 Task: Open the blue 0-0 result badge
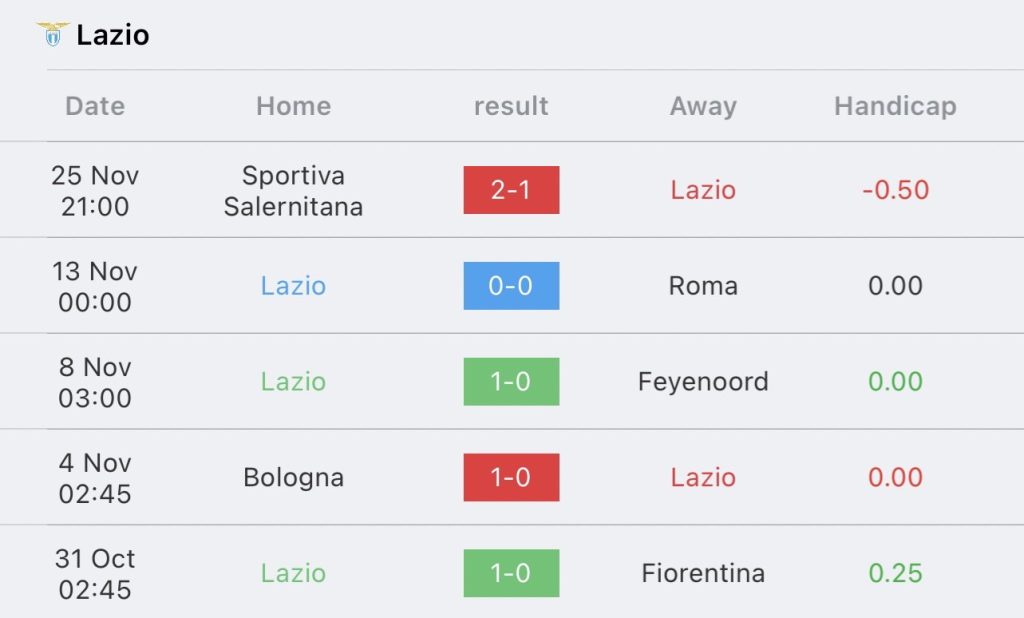pyautogui.click(x=511, y=285)
